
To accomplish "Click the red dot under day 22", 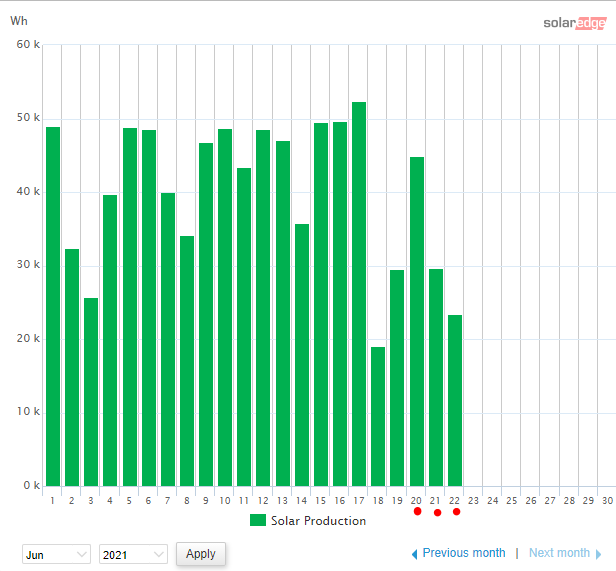I will coord(456,512).
